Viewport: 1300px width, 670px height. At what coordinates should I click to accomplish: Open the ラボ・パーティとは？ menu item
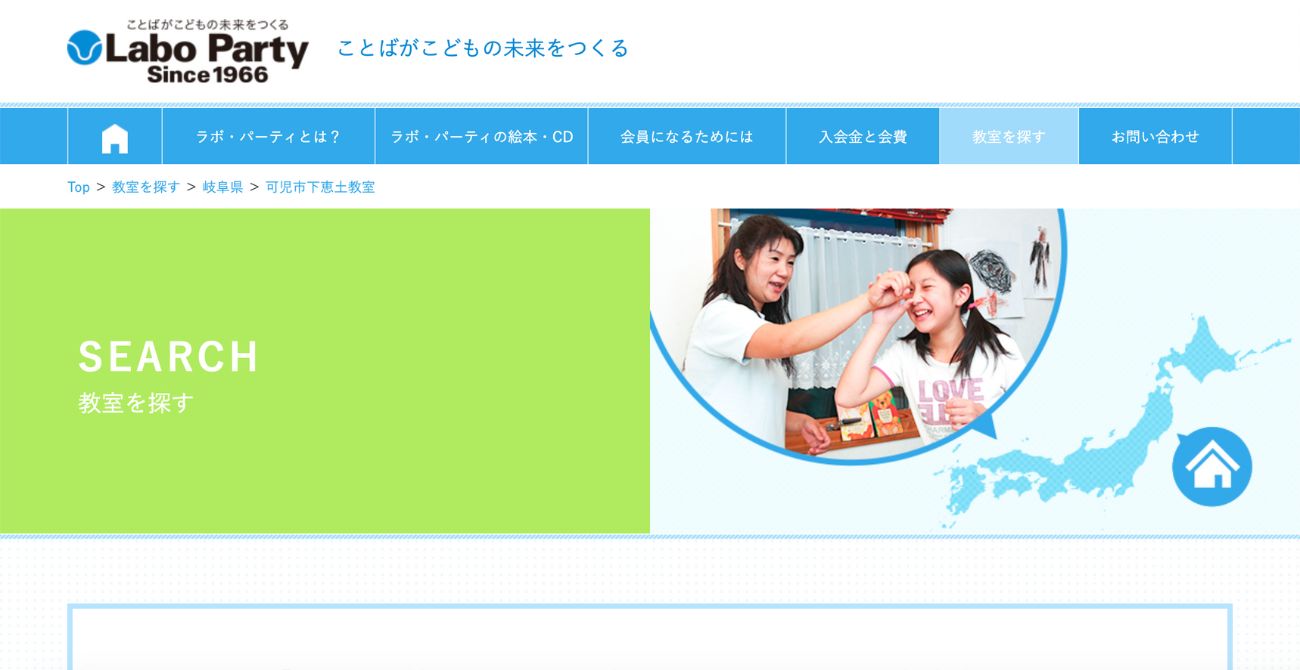[267, 137]
